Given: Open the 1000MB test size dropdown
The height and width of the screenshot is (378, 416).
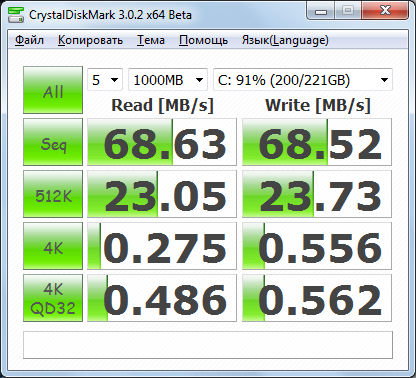Looking at the screenshot, I should tap(168, 80).
